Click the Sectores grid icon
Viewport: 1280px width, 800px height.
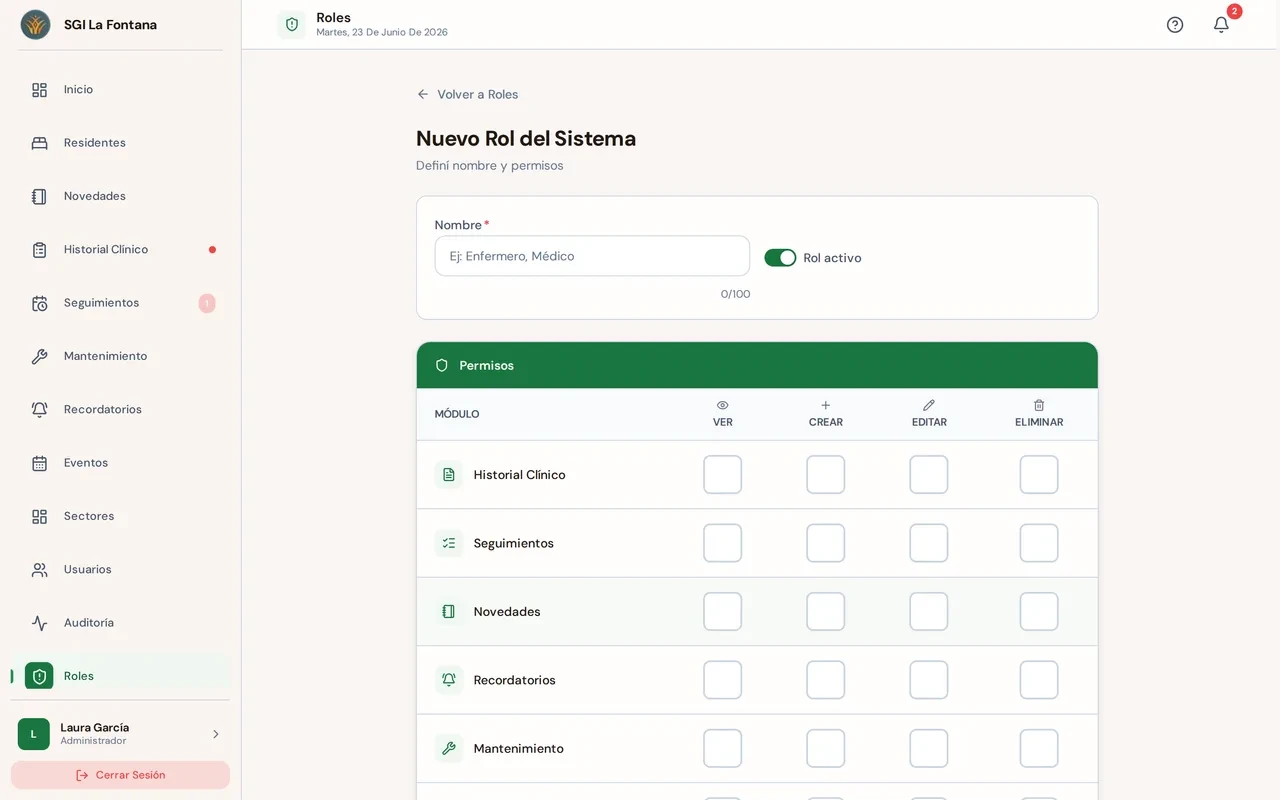[39, 516]
